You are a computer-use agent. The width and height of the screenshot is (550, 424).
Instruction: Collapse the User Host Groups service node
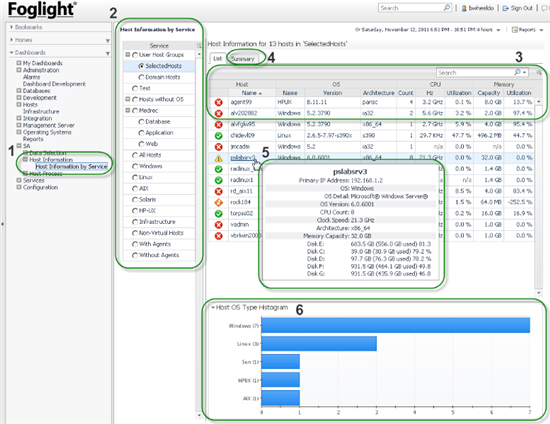pyautogui.click(x=128, y=55)
